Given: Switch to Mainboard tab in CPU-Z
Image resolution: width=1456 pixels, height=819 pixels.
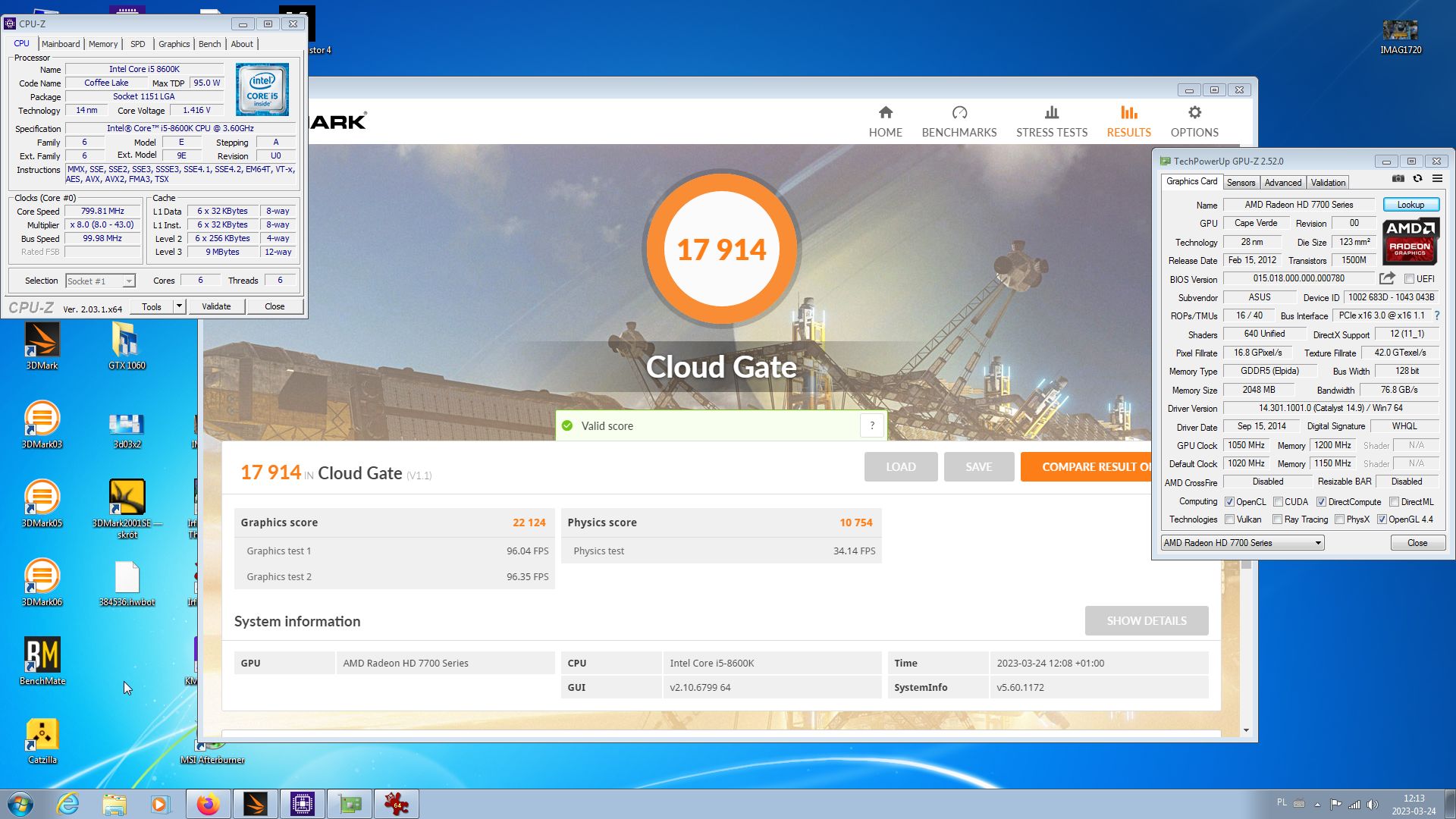Looking at the screenshot, I should (x=61, y=44).
